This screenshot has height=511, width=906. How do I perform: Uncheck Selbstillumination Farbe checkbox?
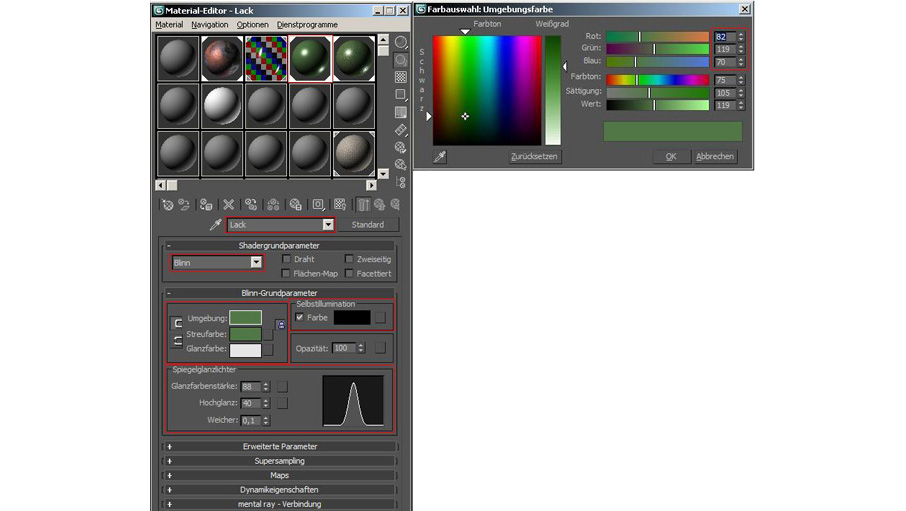tap(300, 317)
